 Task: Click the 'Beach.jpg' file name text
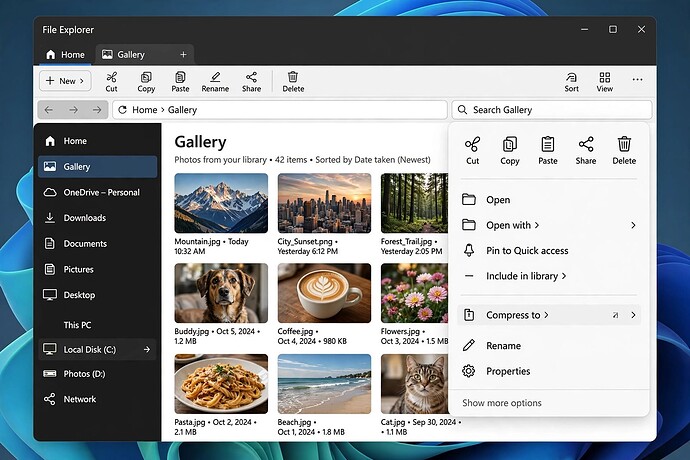[x=294, y=422]
